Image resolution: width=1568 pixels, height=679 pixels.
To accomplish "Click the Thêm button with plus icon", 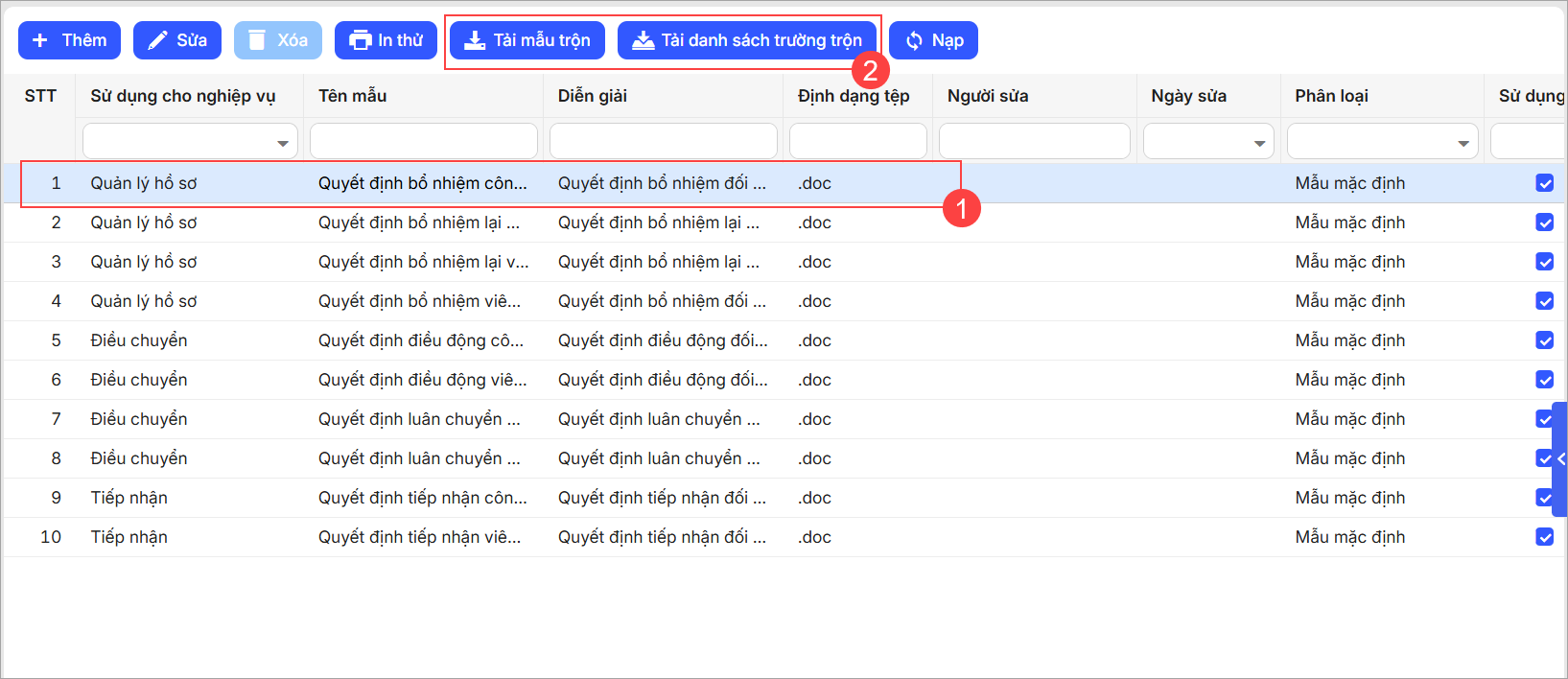I will [x=69, y=40].
